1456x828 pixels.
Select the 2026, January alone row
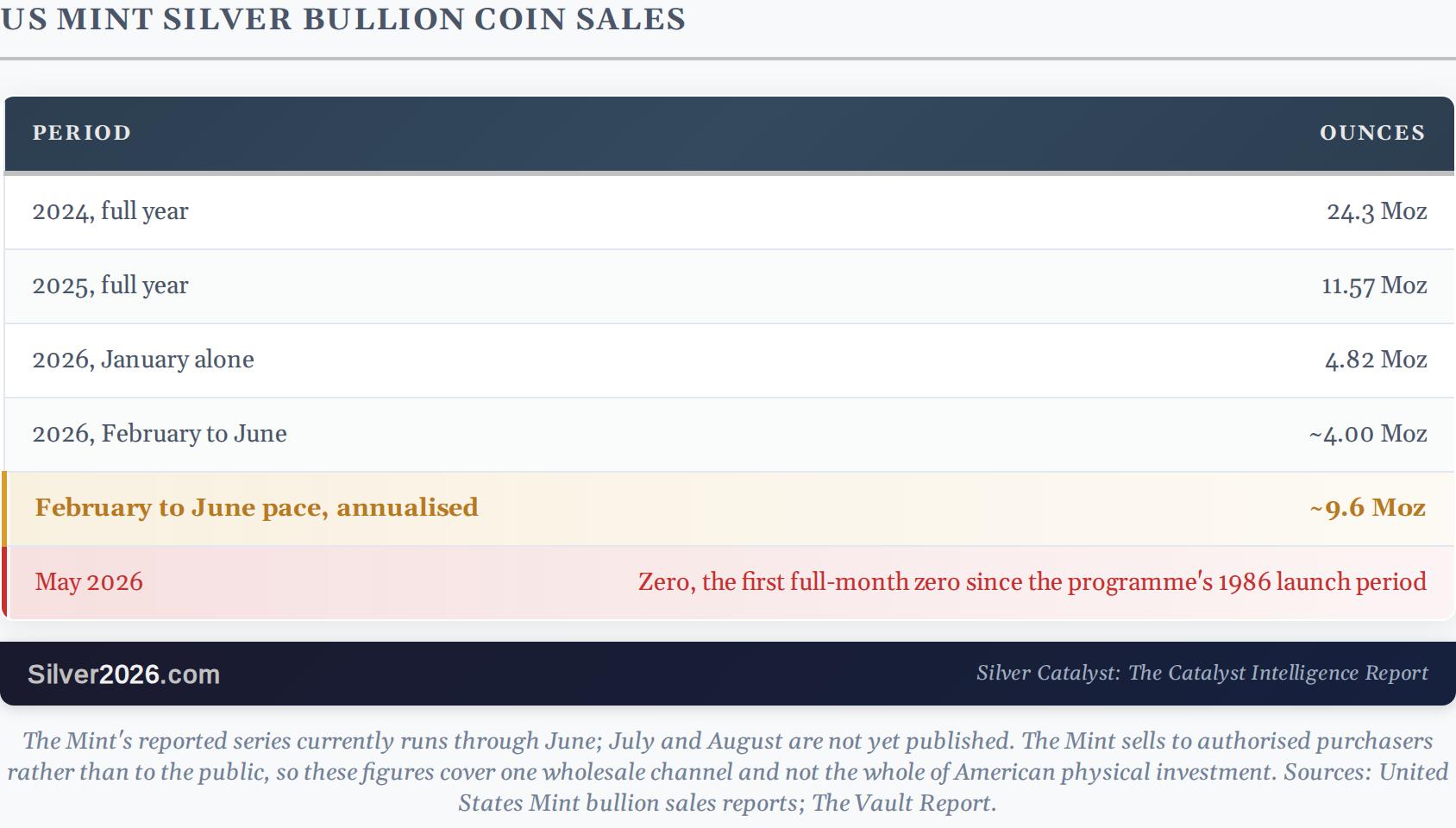tap(729, 361)
